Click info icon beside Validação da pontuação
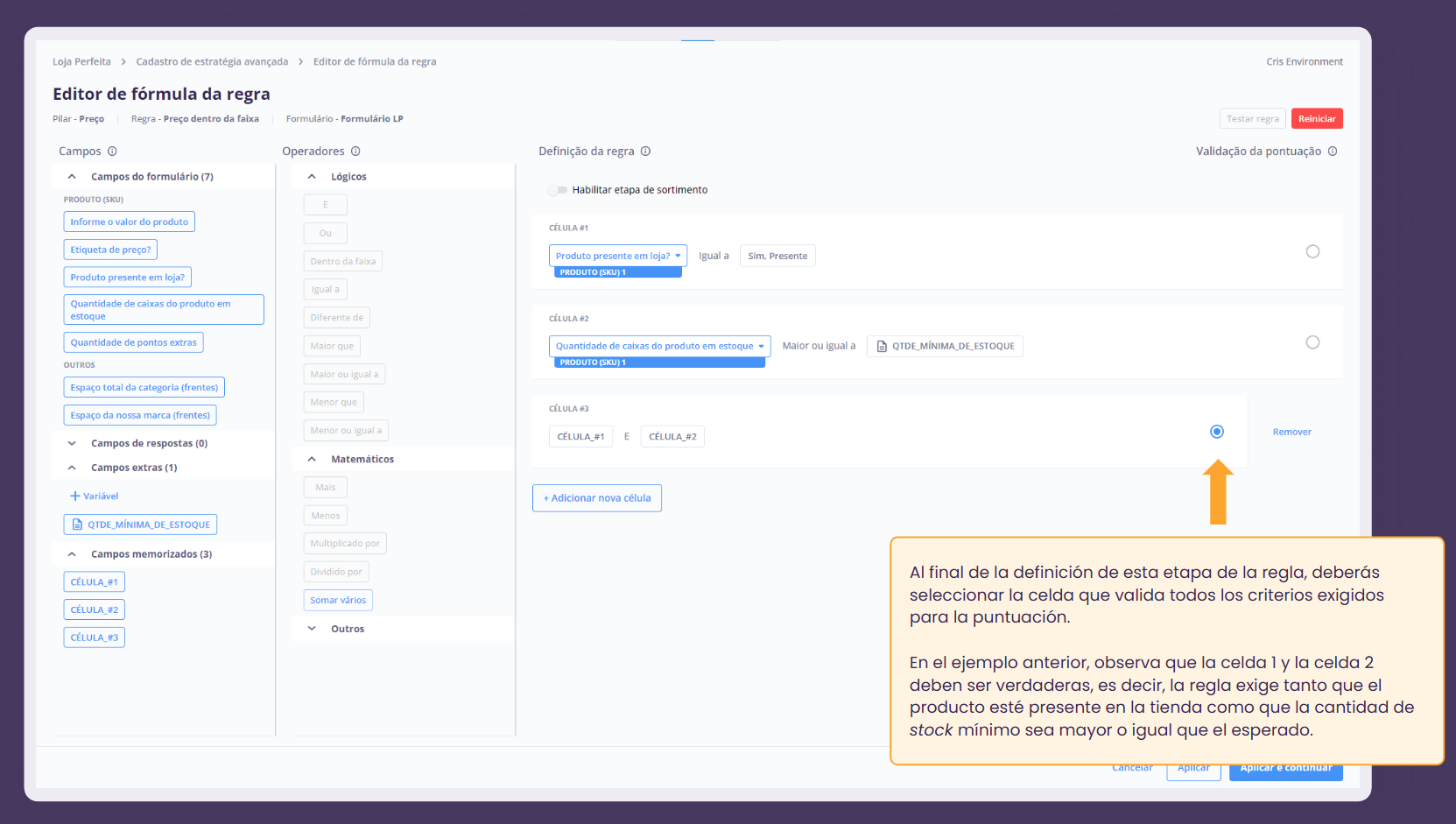Screen dimensions: 1456x824 pos(1333,151)
